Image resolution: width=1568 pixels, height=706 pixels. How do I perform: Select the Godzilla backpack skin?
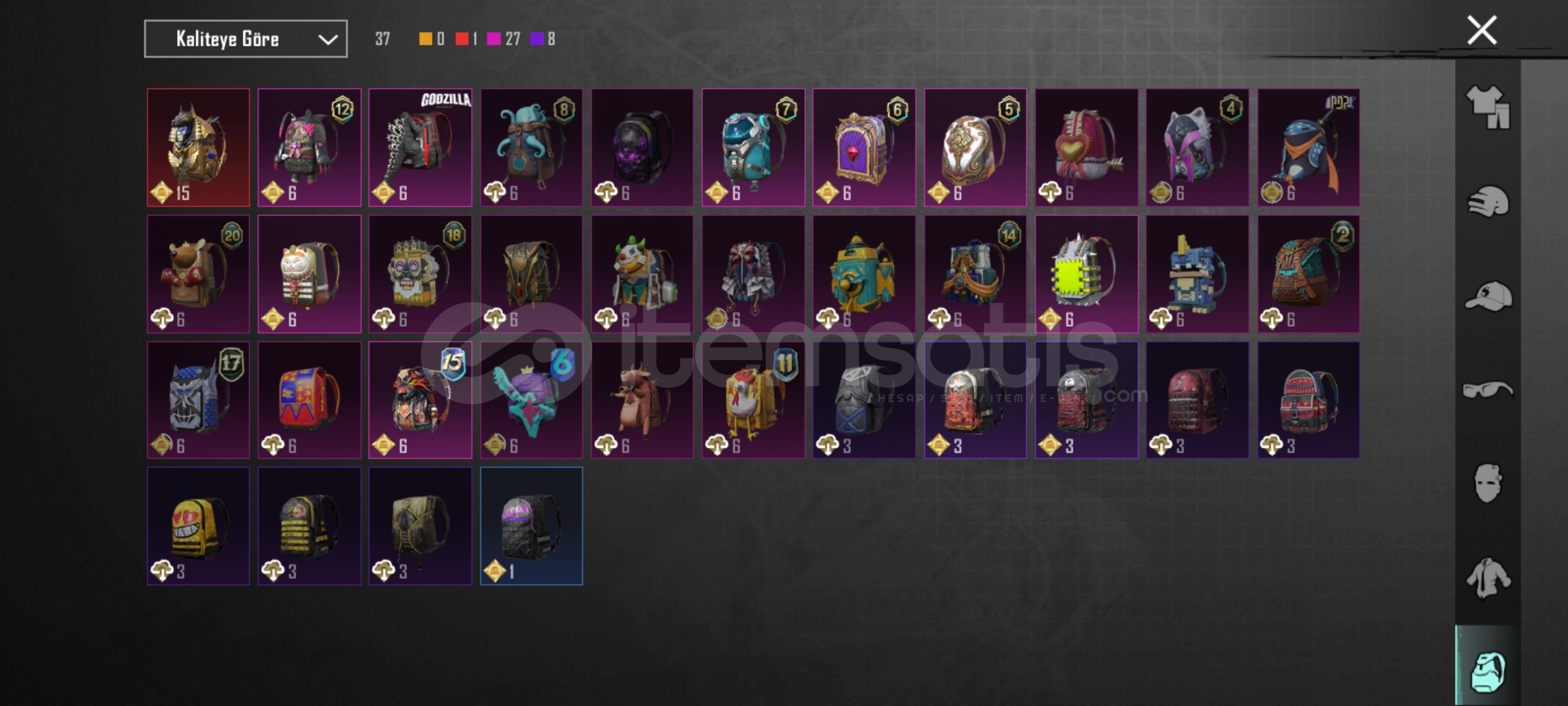coord(420,148)
